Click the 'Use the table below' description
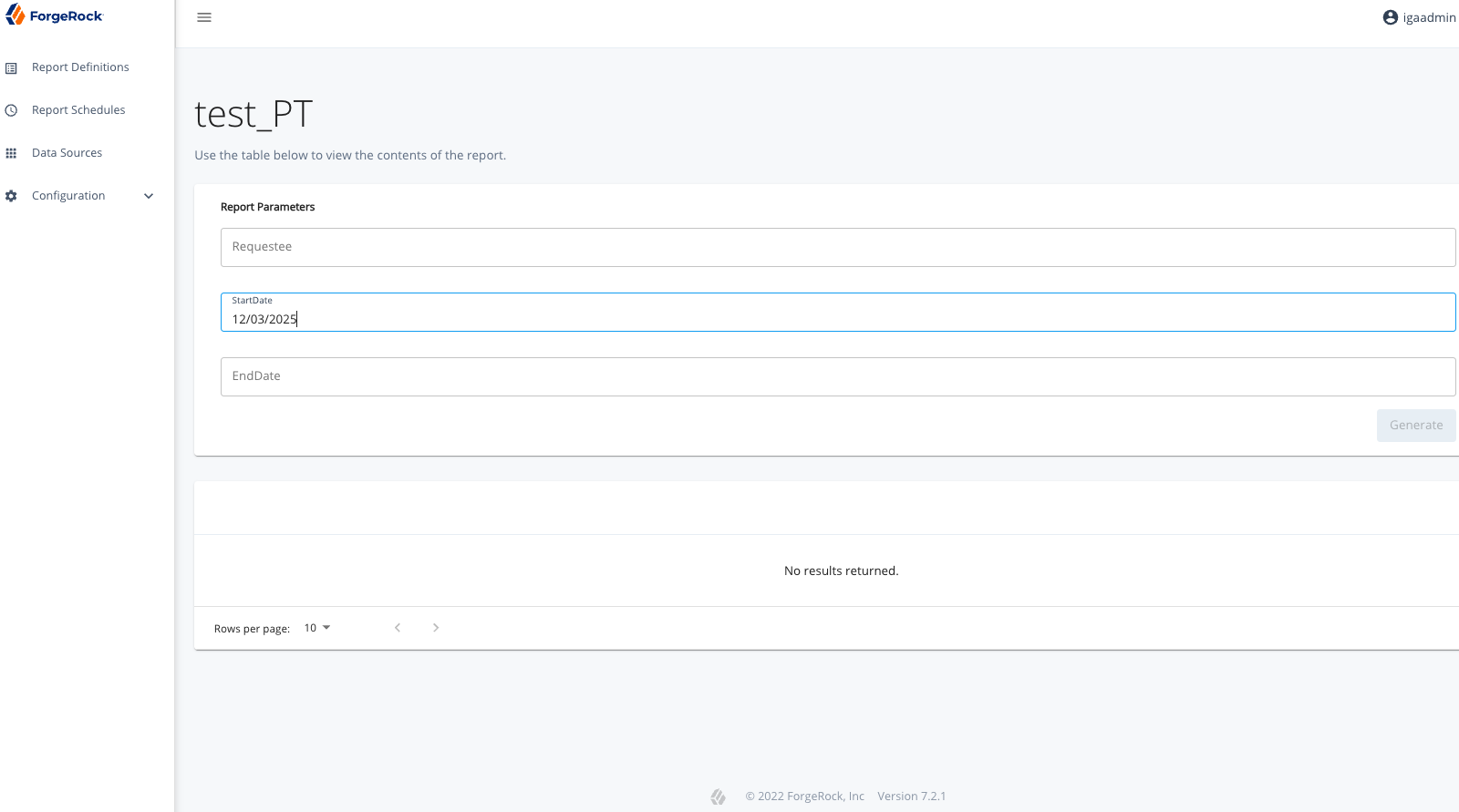The image size is (1459, 812). [x=350, y=156]
